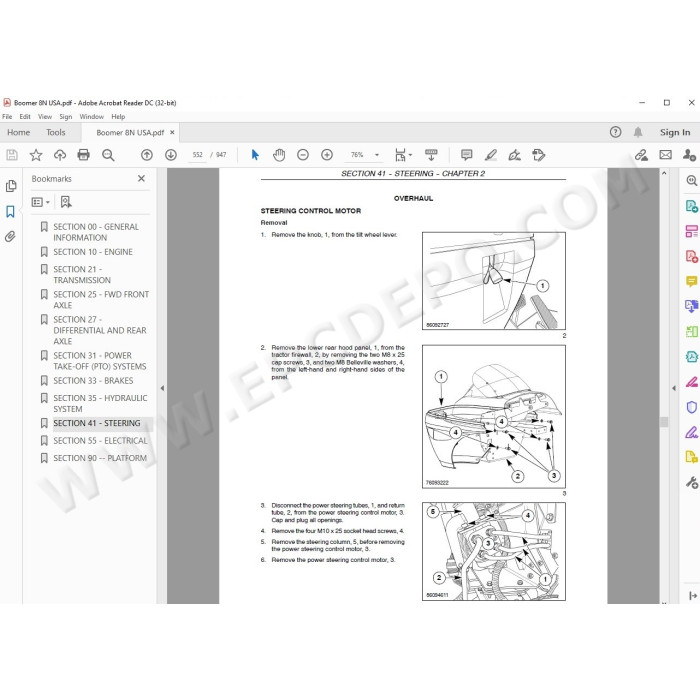The width and height of the screenshot is (700, 700).
Task: Click the document vertical scrollbar thumb
Action: [x=664, y=422]
